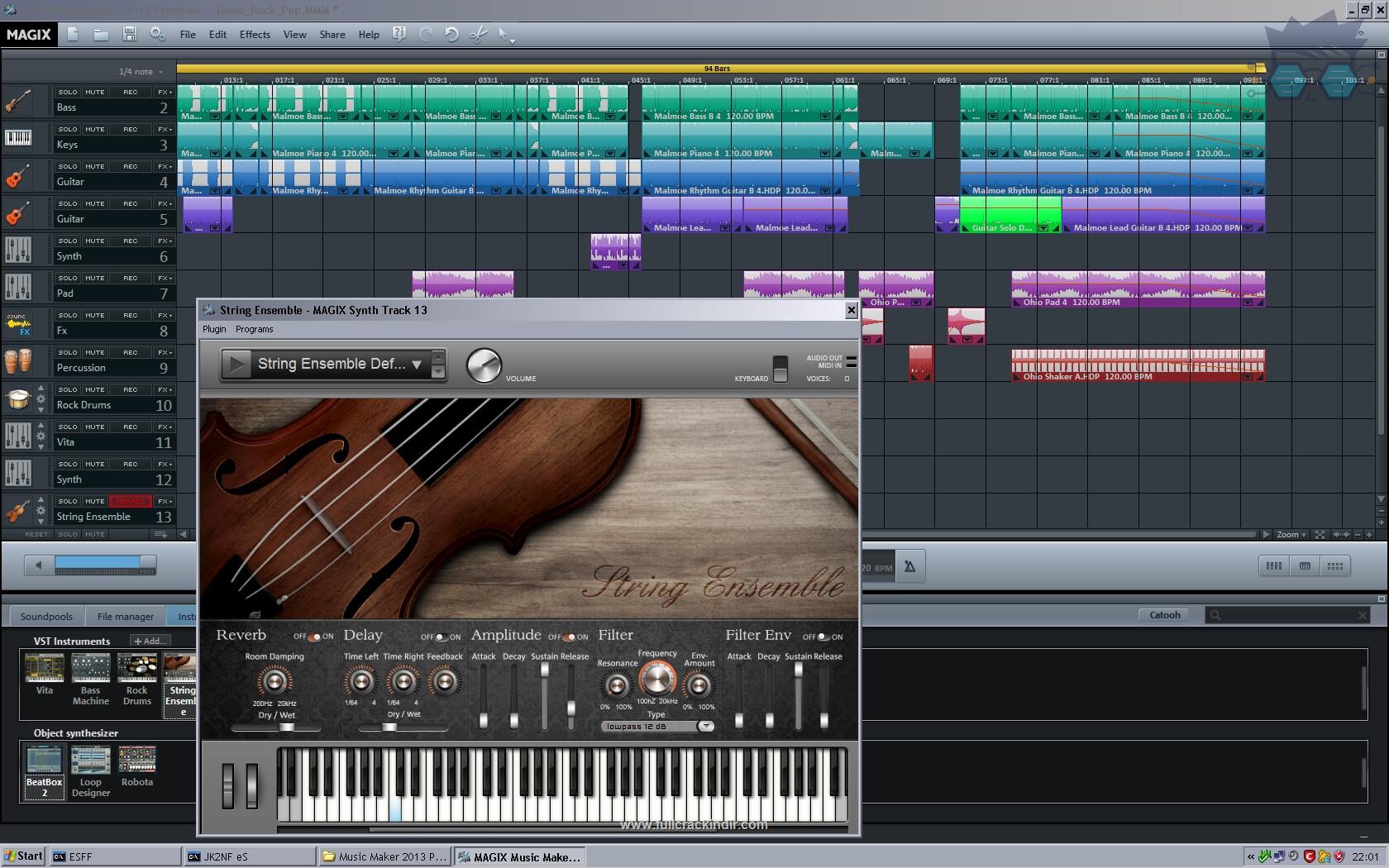Viewport: 1389px width, 868px height.
Task: Play the String Ensemble preset preview
Action: (x=236, y=364)
